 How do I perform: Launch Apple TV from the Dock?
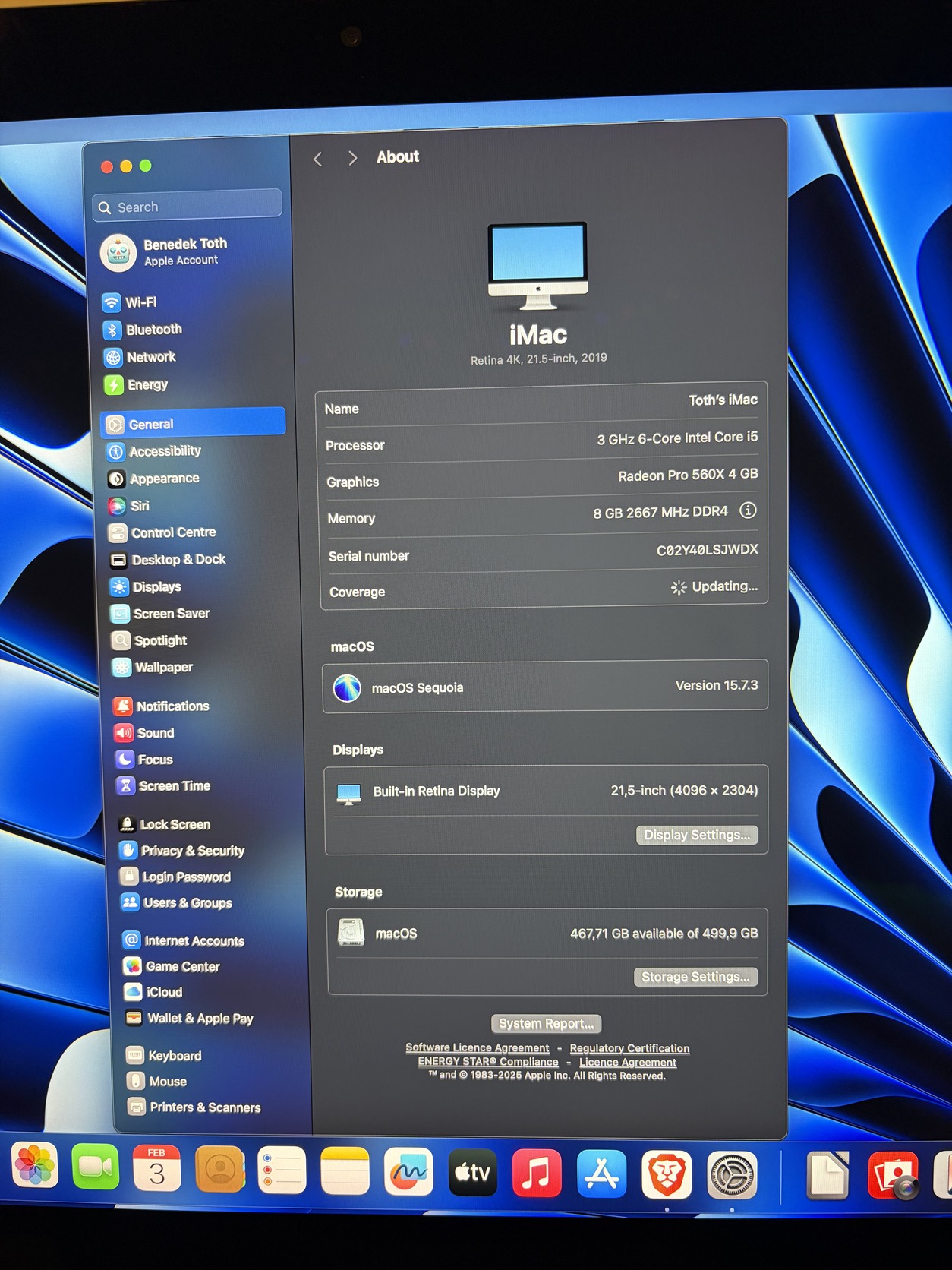(473, 1173)
